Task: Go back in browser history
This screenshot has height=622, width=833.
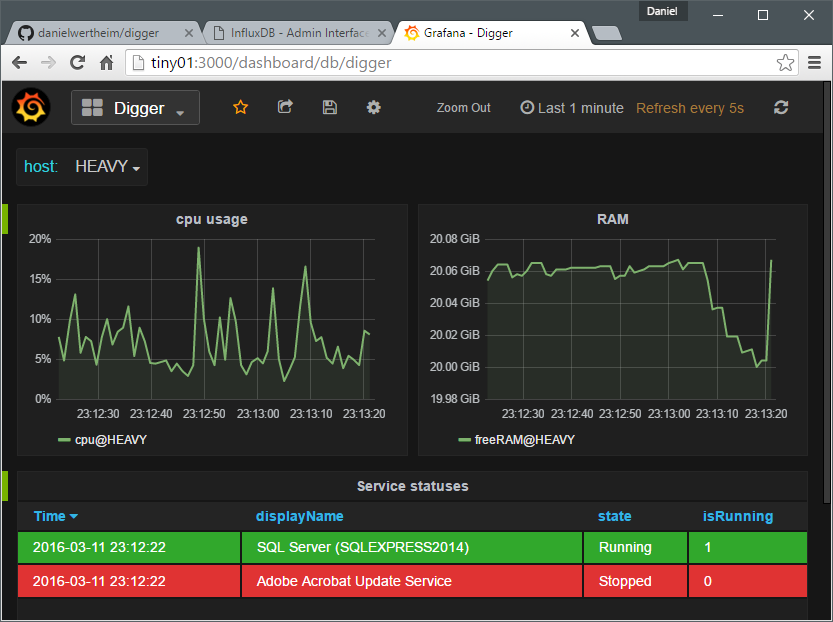Action: (x=20, y=63)
